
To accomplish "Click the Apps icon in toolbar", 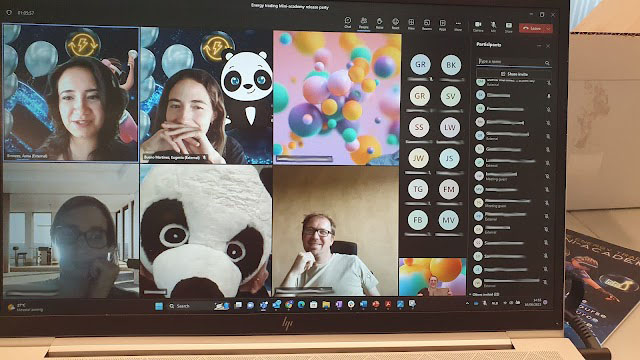I will click(x=442, y=24).
